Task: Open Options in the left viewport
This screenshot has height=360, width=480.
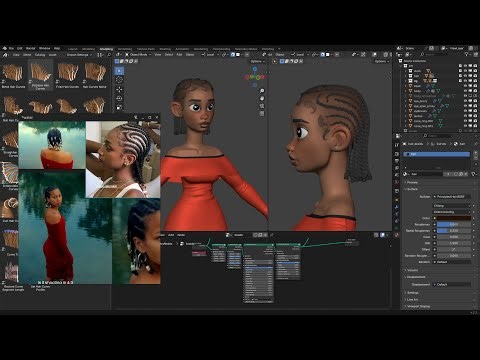Action: 257,61
